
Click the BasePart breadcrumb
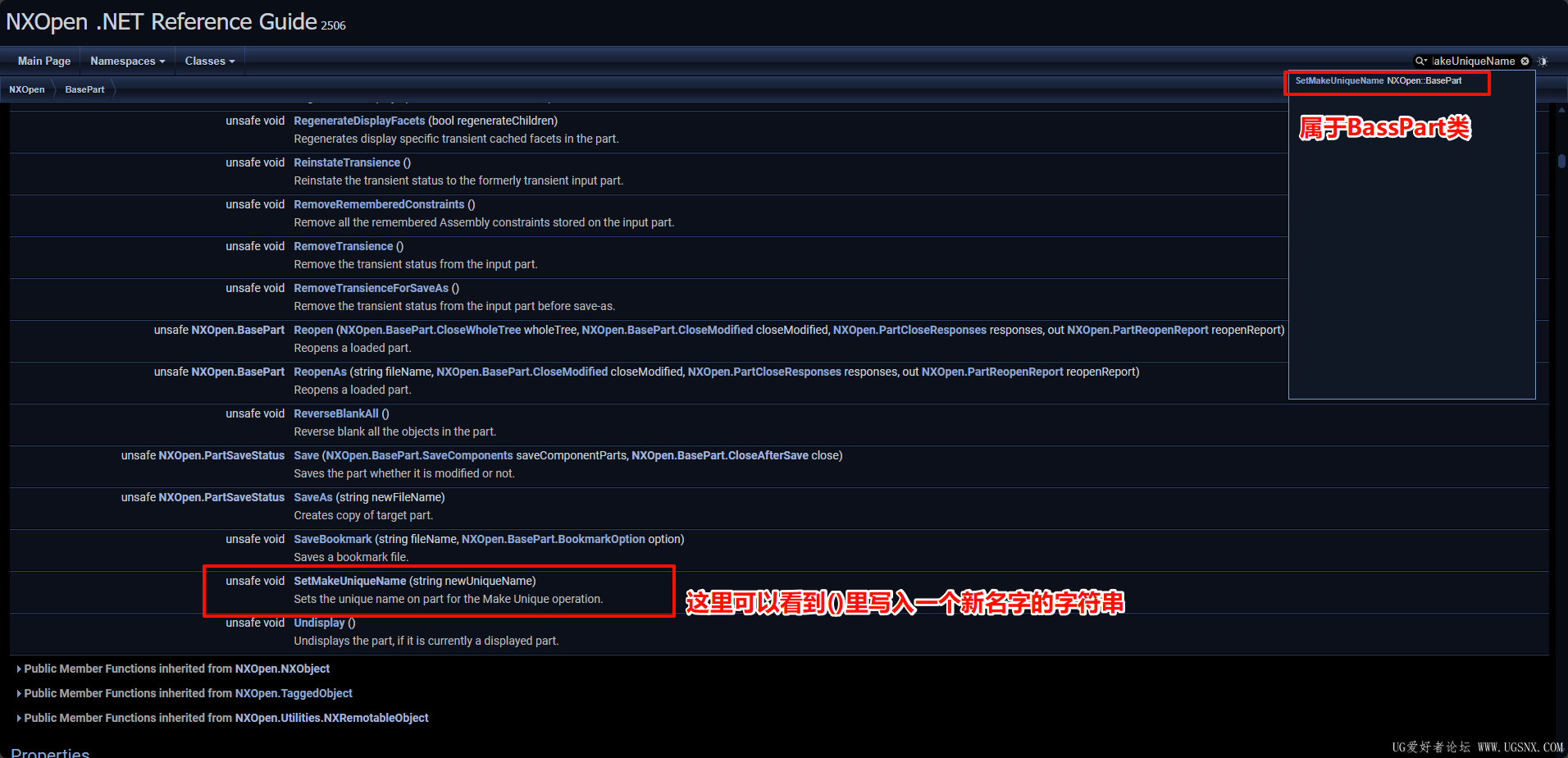tap(85, 89)
